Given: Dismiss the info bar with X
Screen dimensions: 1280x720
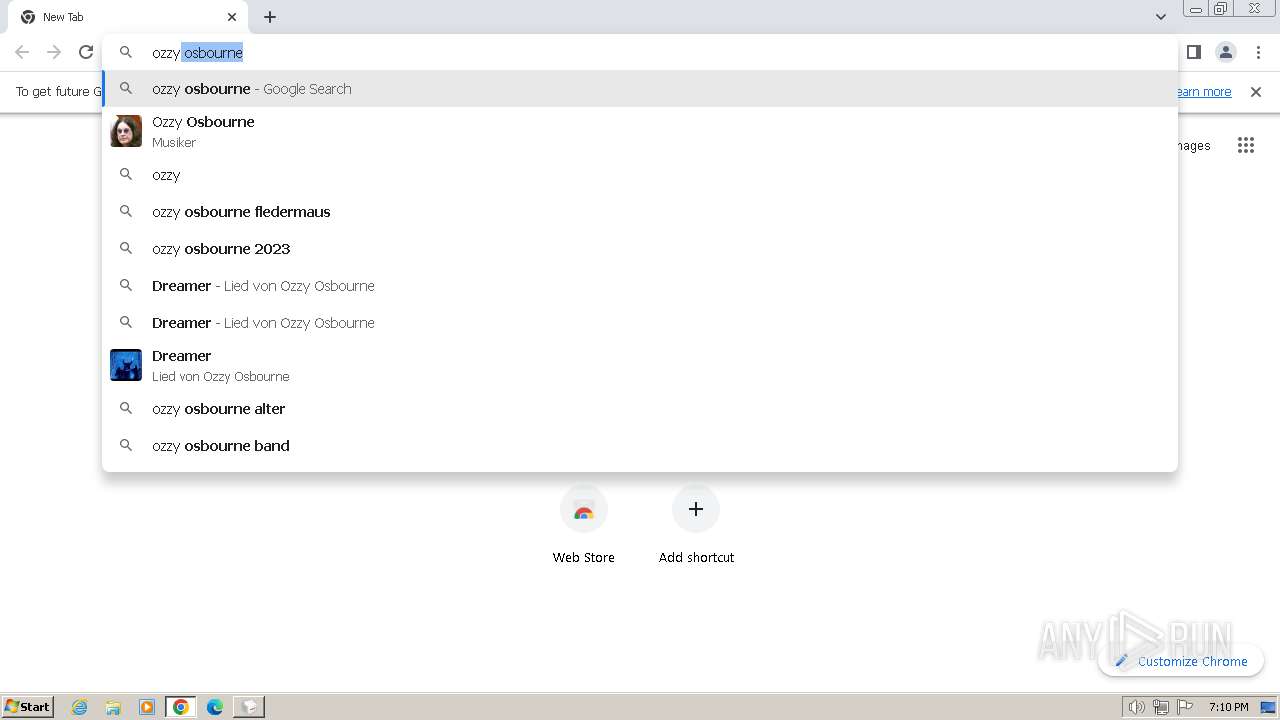Looking at the screenshot, I should (1256, 92).
